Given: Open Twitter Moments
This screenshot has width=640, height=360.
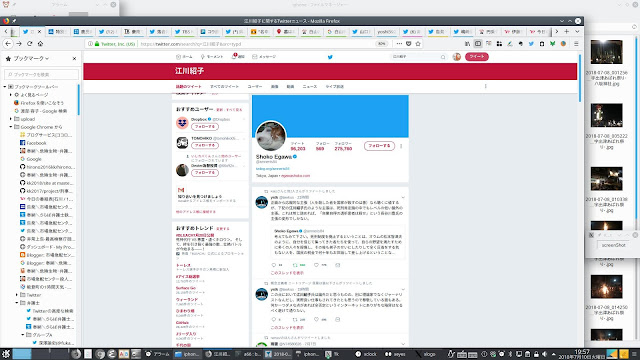Looking at the screenshot, I should [211, 57].
